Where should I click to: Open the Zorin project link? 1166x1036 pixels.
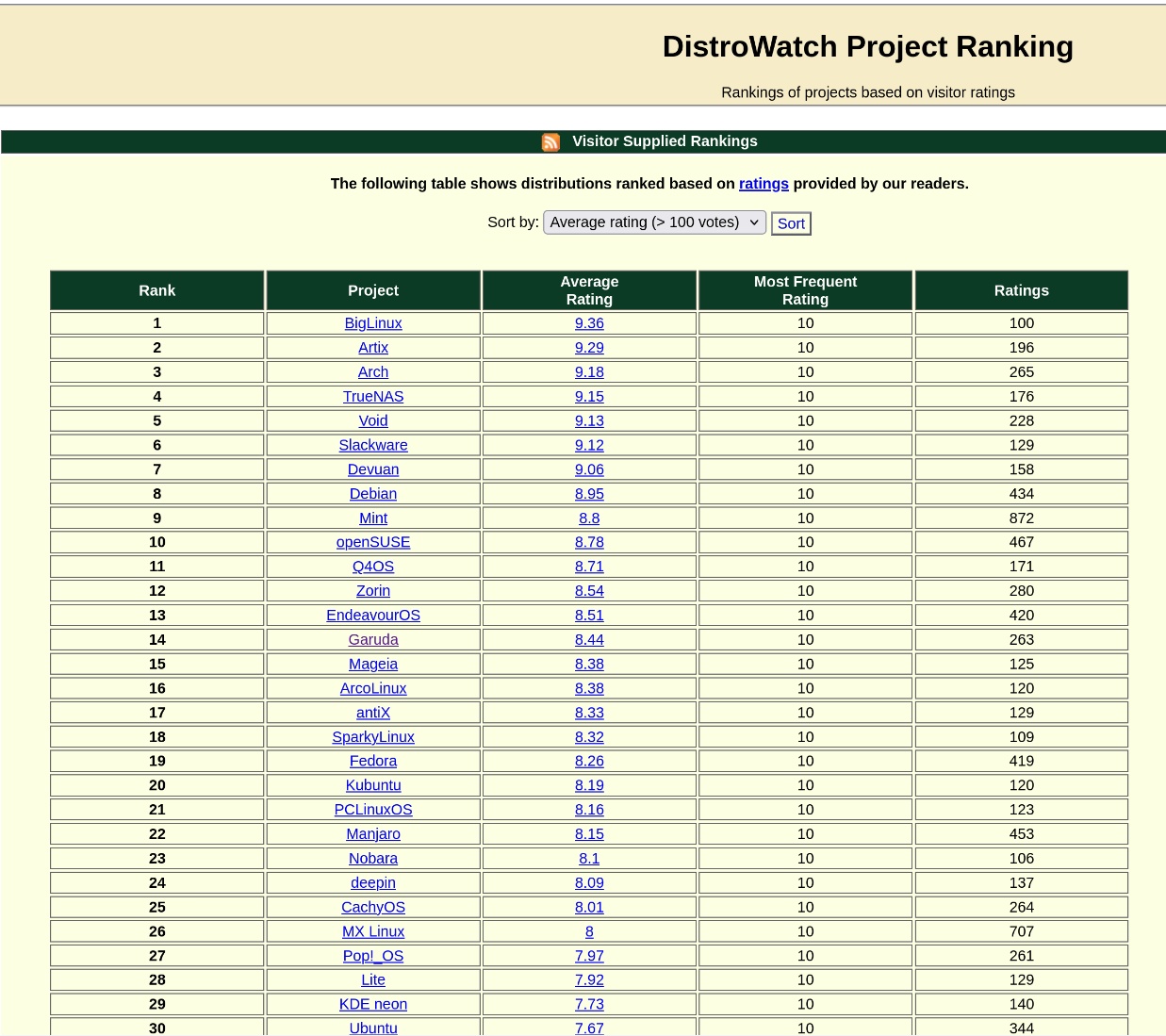[x=373, y=591]
